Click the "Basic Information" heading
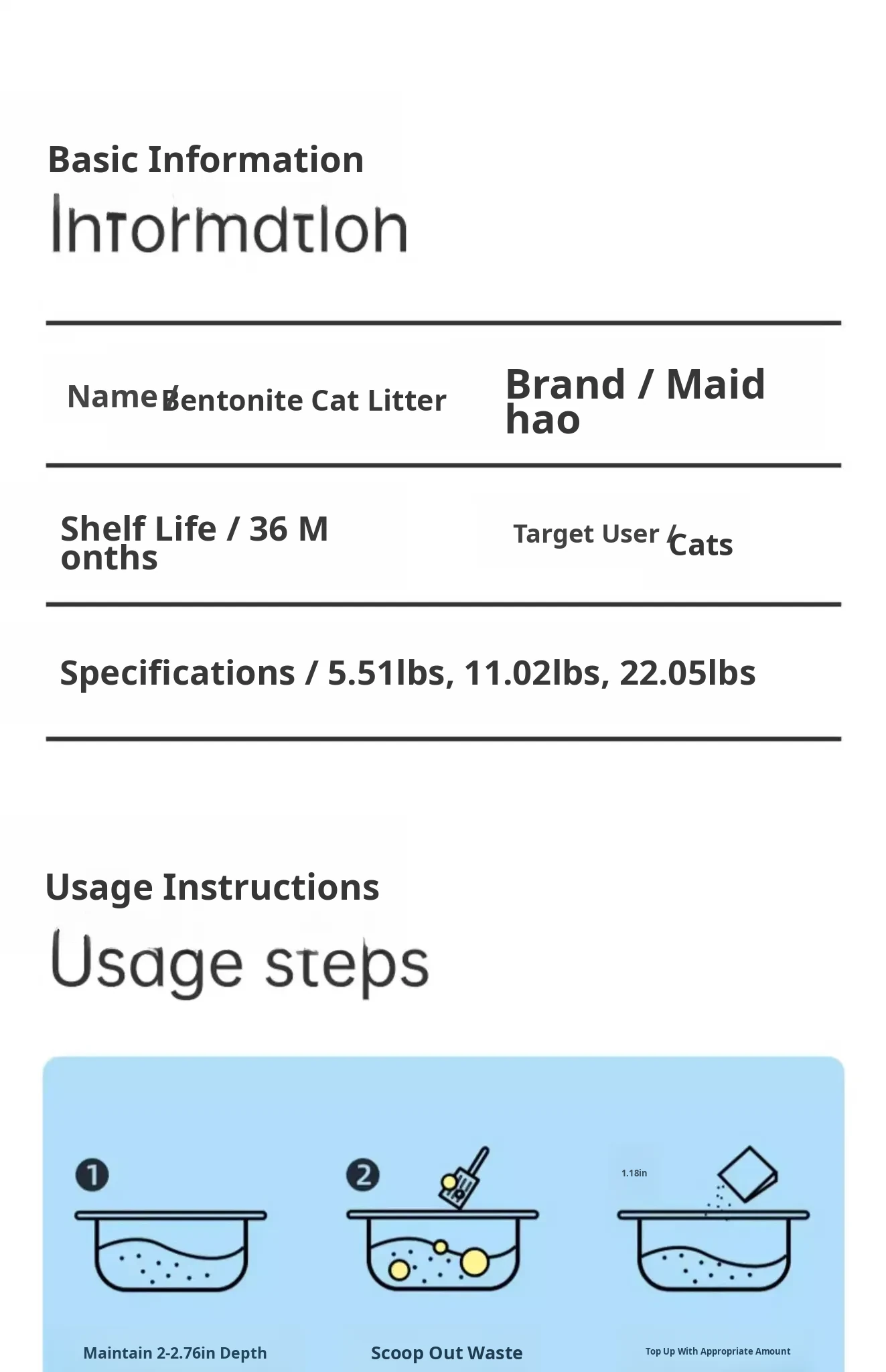Viewport: 886px width, 1372px height. coord(206,160)
